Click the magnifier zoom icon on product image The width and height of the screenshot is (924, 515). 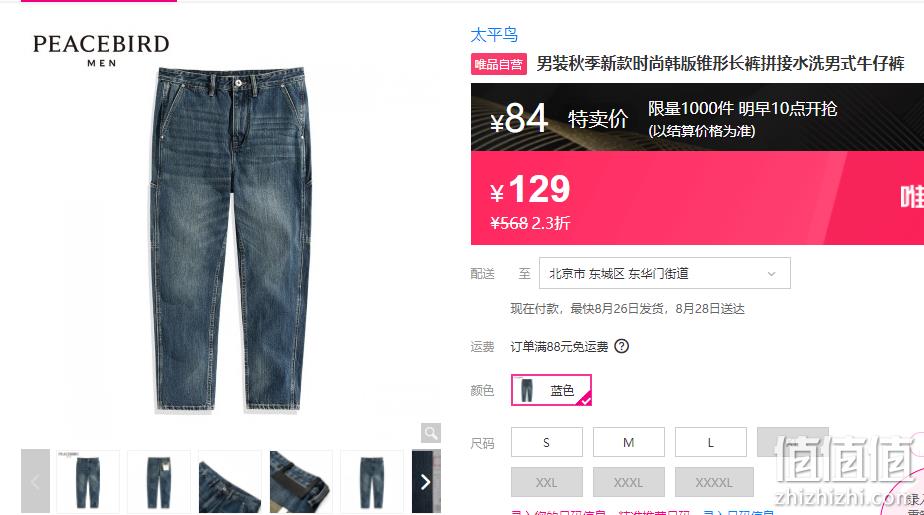coord(431,433)
